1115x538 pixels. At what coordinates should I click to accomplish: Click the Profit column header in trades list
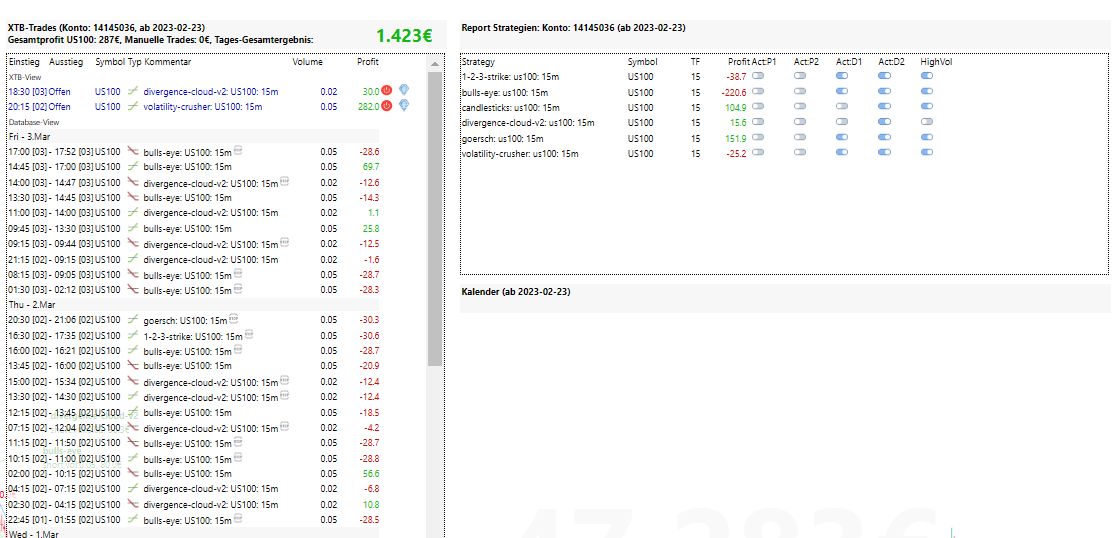368,63
